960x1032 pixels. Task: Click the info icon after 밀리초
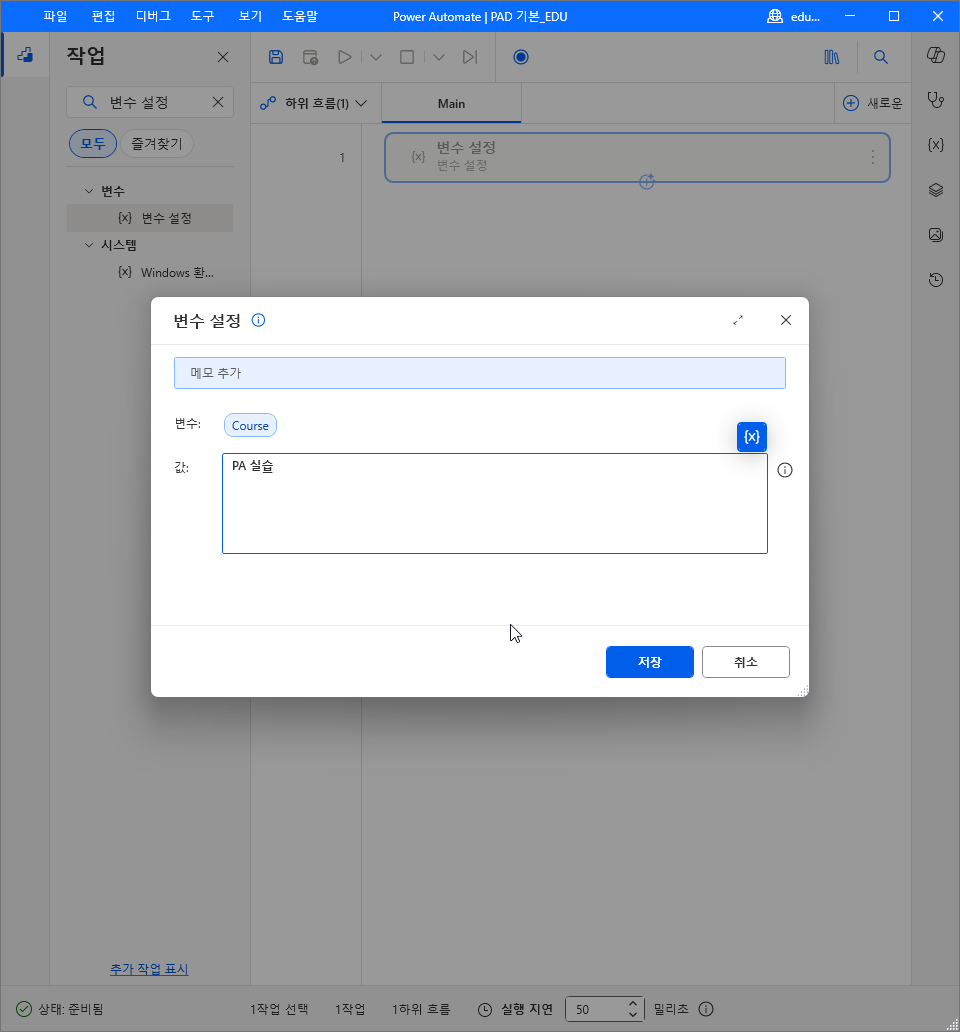click(x=706, y=1009)
